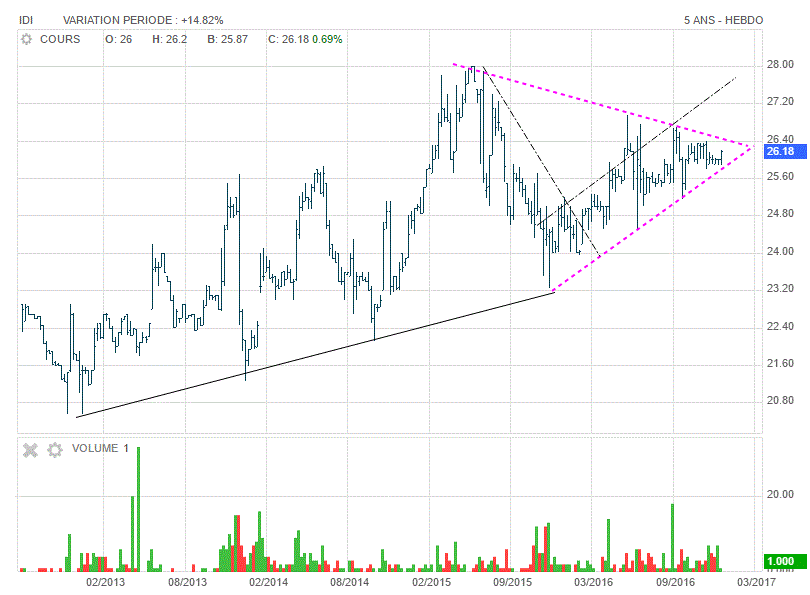Image resolution: width=810 pixels, height=595 pixels.
Task: Click the 09/2015 date axis label
Action: point(512,582)
